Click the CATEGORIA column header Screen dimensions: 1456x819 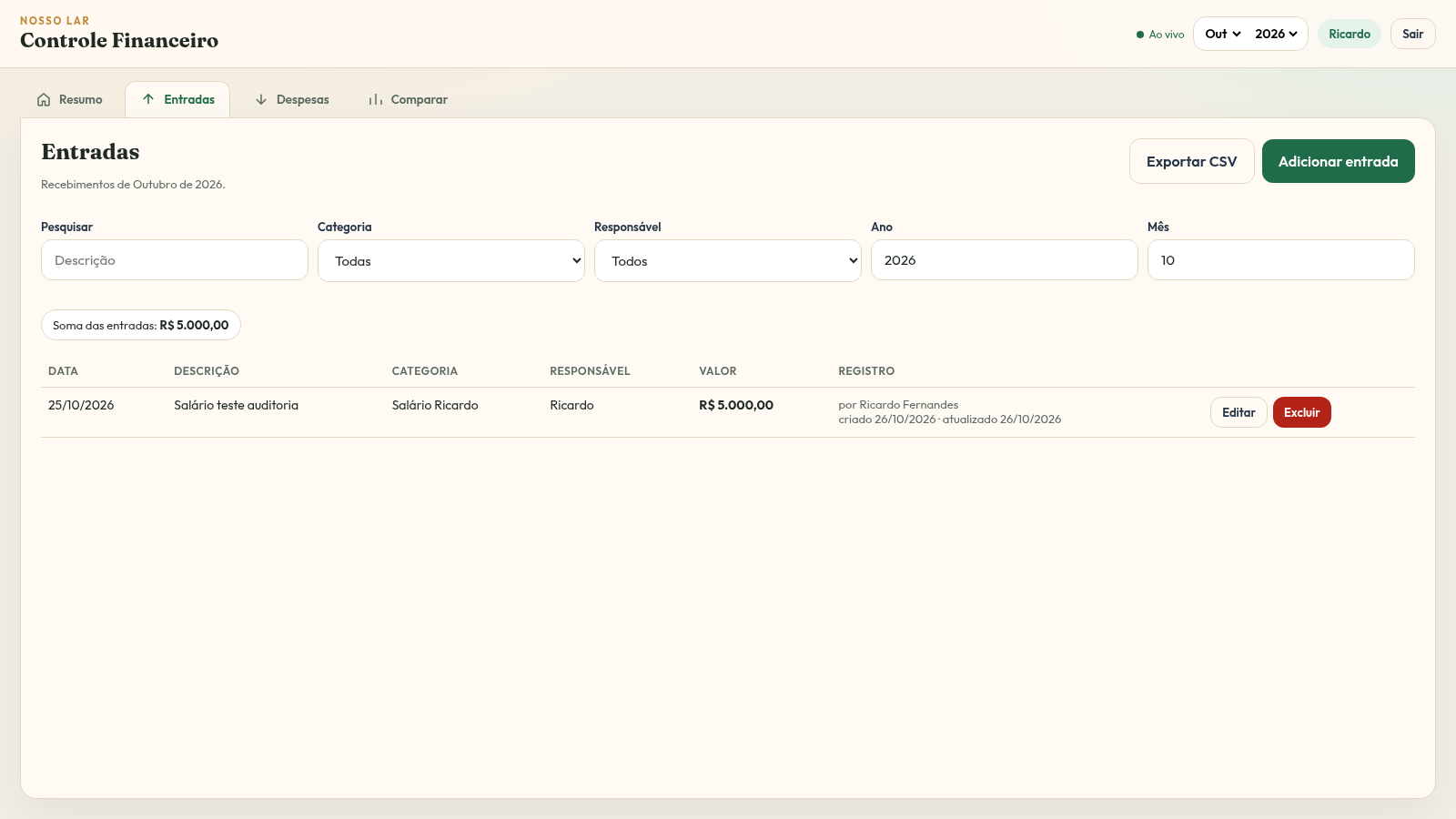pyautogui.click(x=425, y=371)
